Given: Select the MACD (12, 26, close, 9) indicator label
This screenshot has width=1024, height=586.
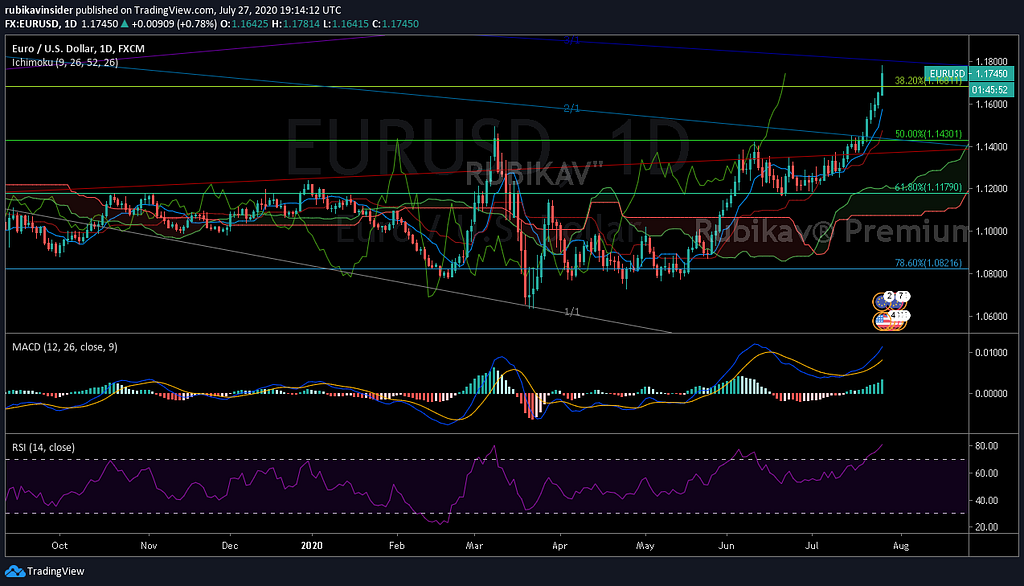Looking at the screenshot, I should pos(65,347).
